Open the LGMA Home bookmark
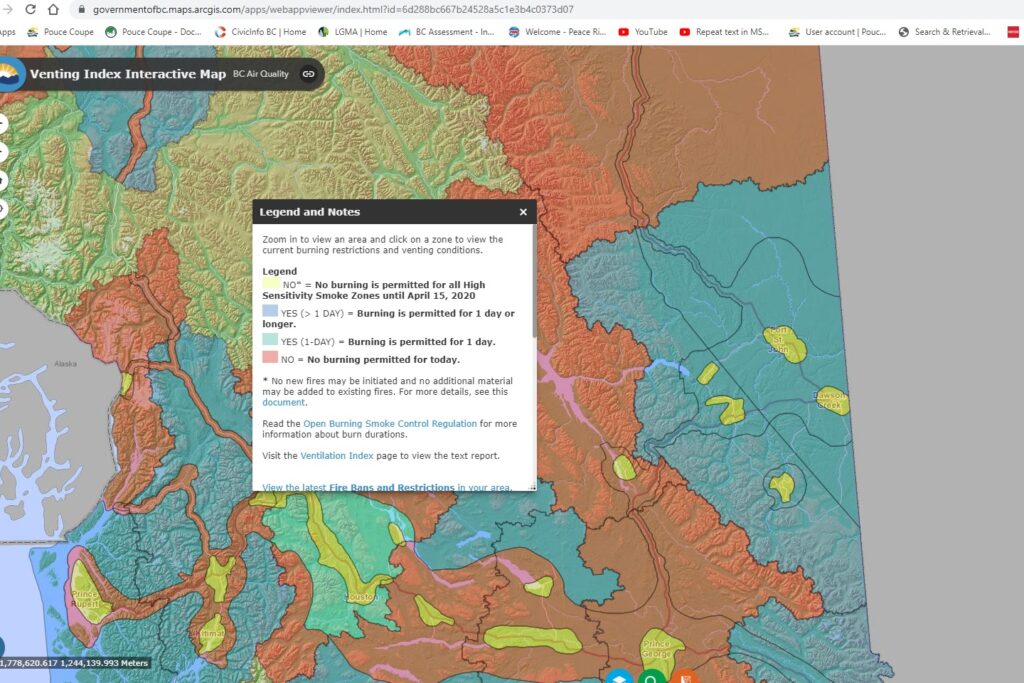Viewport: 1024px width, 683px height. (x=353, y=31)
